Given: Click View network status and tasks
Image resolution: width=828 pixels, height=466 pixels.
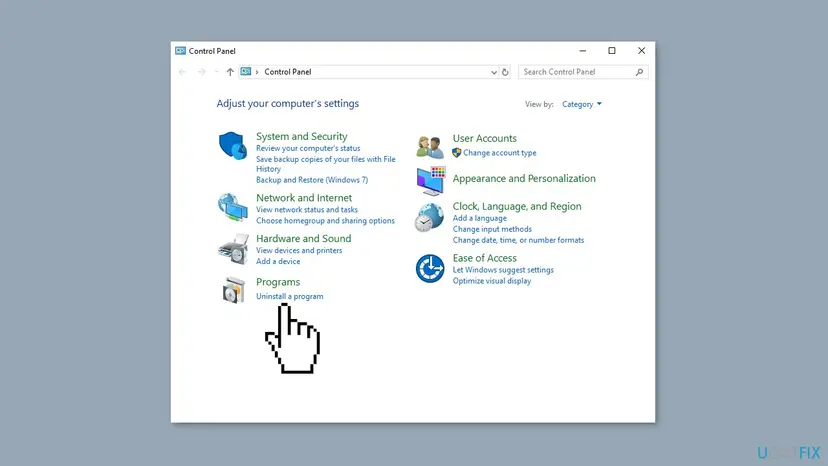Looking at the screenshot, I should [x=307, y=210].
